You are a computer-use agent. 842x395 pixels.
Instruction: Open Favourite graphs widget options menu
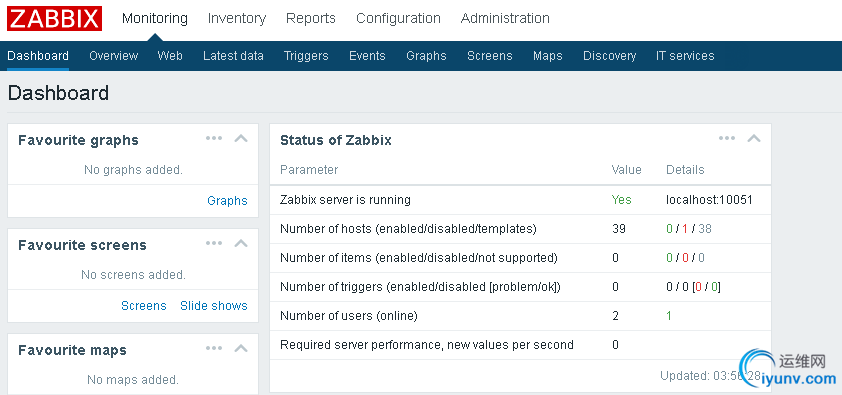[214, 138]
